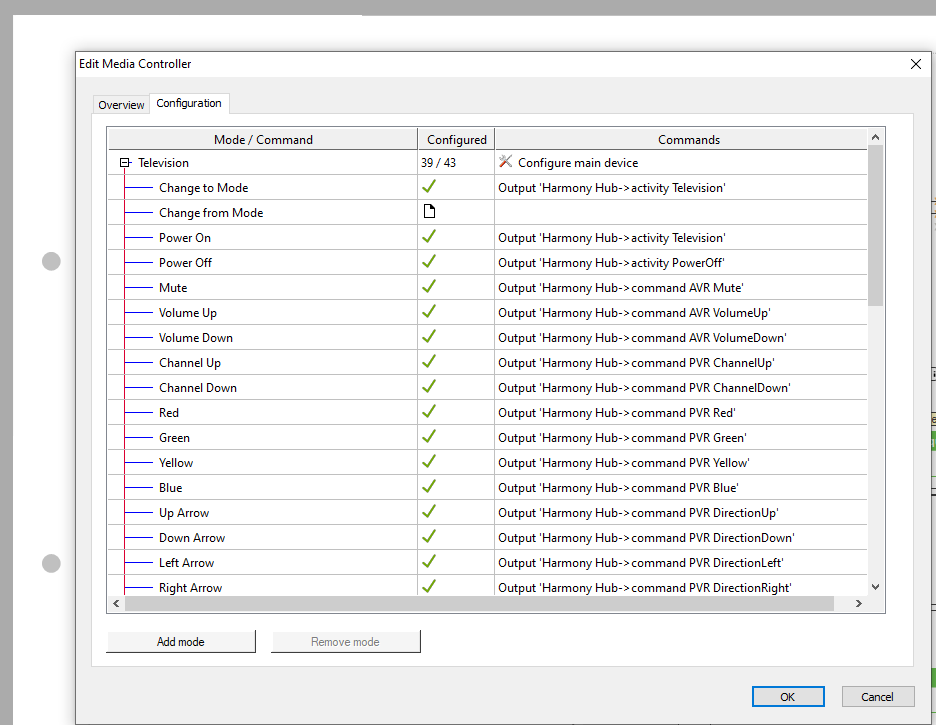The width and height of the screenshot is (936, 725).
Task: Collapse the Television mode tree node
Action: pos(125,163)
